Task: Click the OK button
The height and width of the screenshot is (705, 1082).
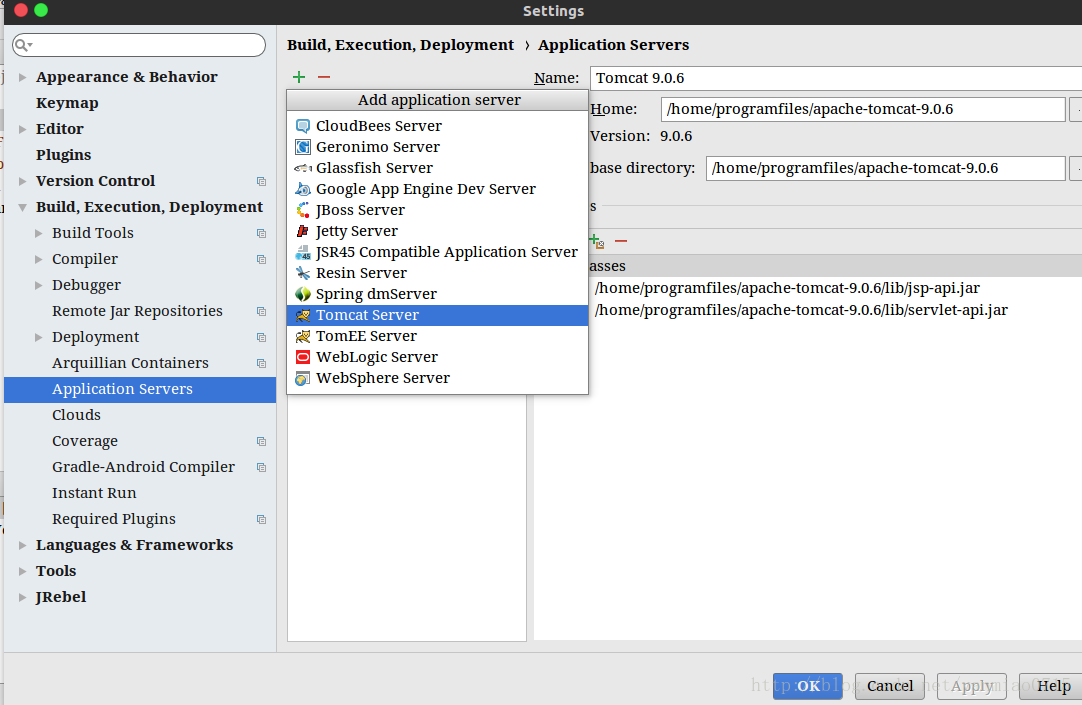Action: pos(807,686)
